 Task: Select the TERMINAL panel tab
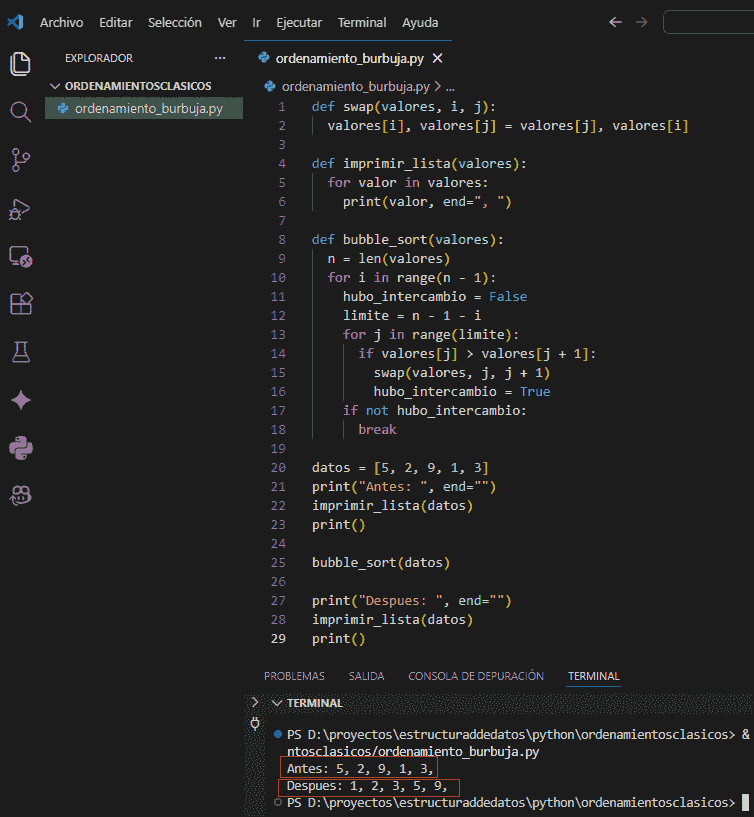coord(594,676)
